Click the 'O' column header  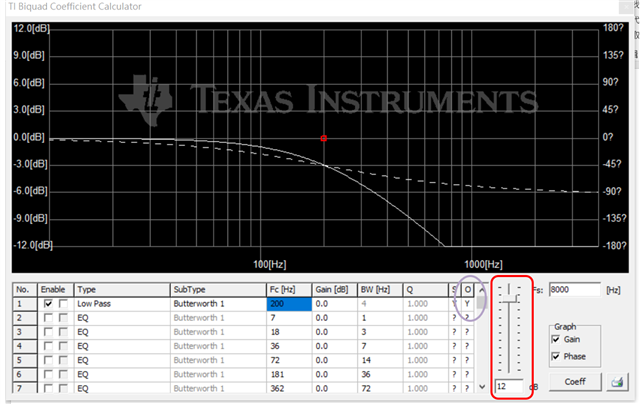tap(468, 290)
